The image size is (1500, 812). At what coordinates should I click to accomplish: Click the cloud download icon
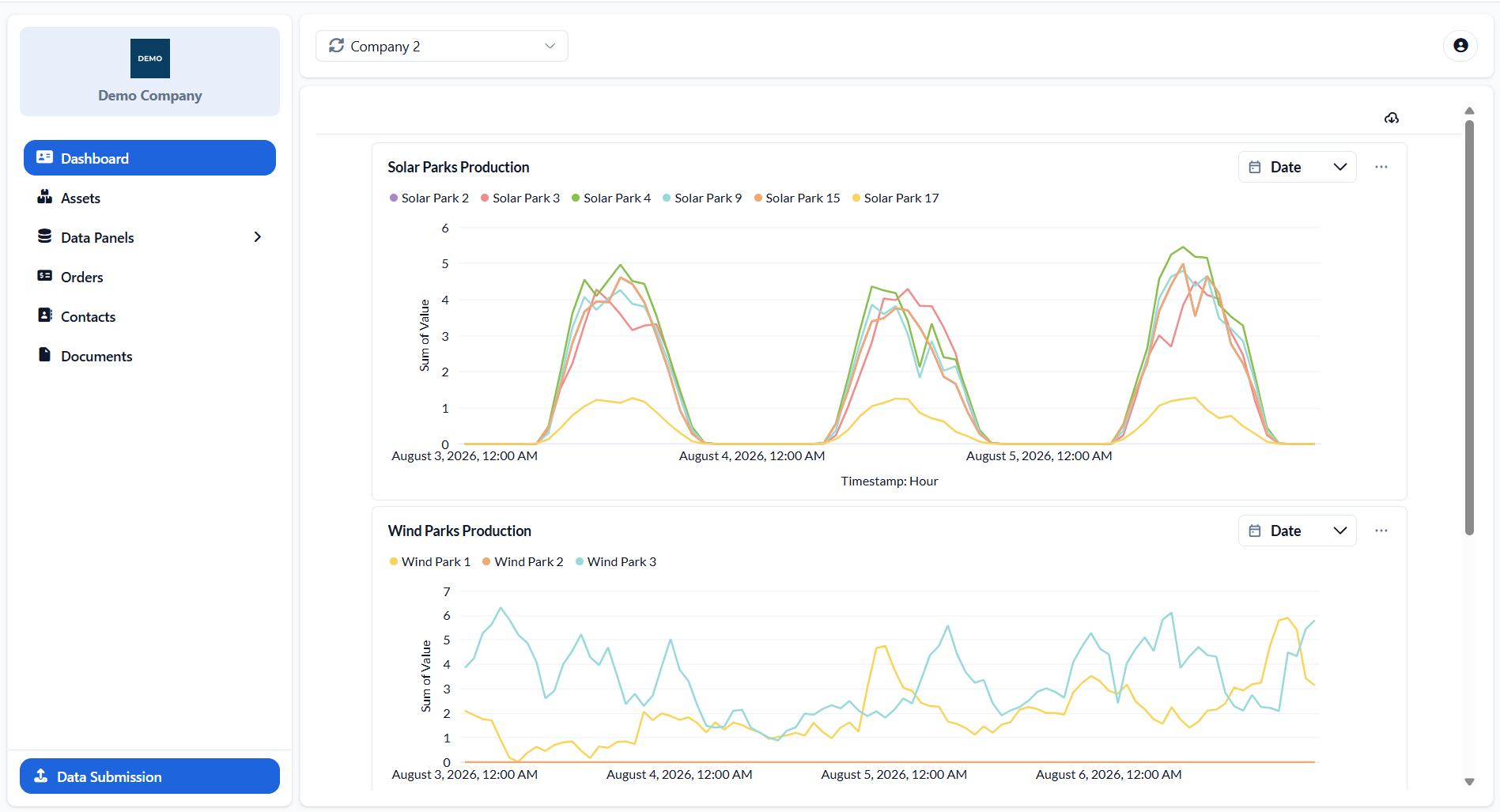(1392, 118)
